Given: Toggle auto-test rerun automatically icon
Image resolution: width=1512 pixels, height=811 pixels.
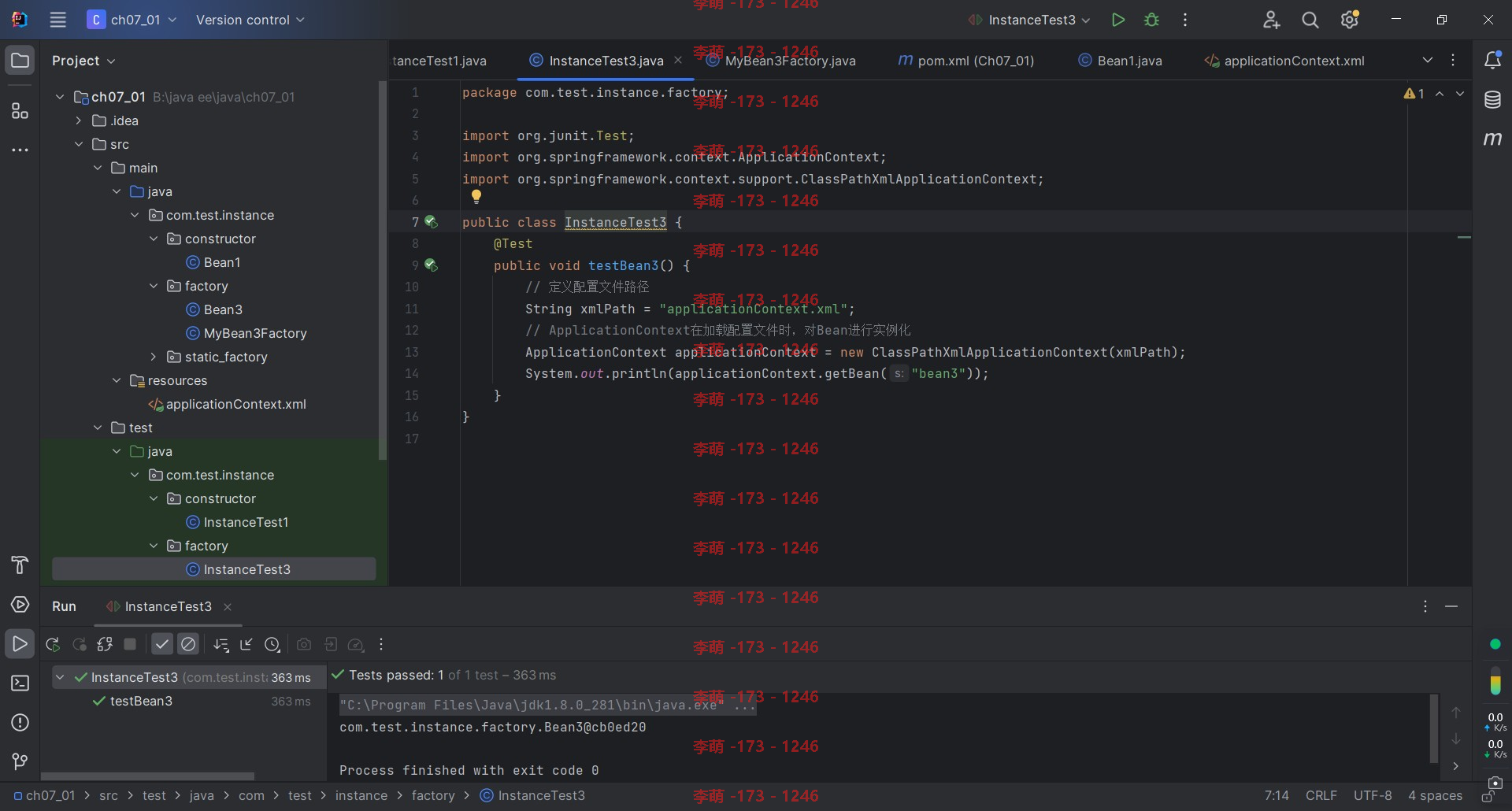Looking at the screenshot, I should (x=105, y=645).
